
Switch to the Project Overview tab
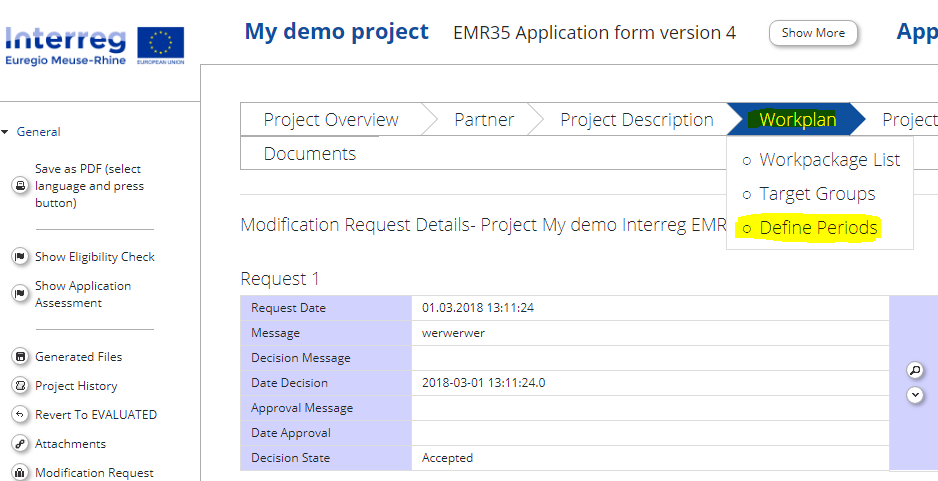331,120
